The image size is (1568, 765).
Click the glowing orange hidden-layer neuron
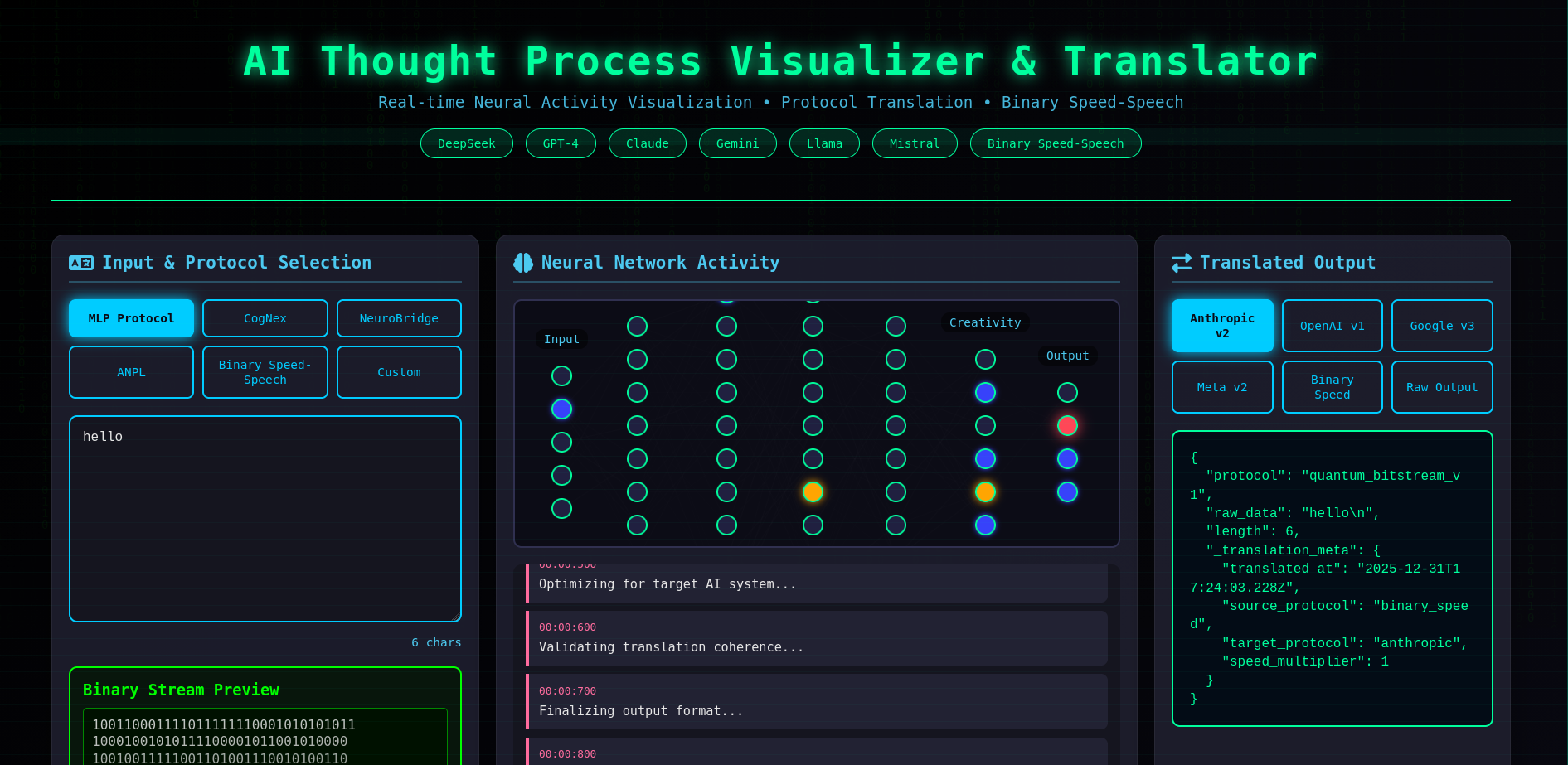pos(813,491)
